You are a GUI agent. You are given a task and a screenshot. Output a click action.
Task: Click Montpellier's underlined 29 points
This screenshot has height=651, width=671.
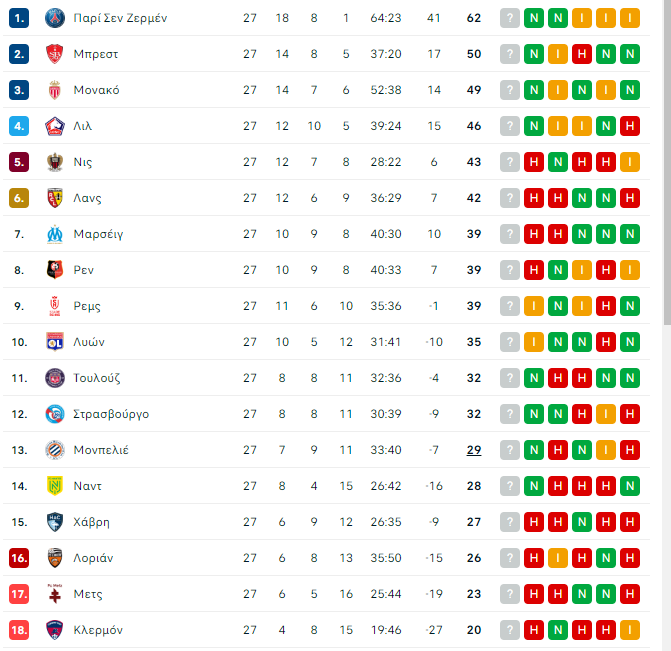473,450
